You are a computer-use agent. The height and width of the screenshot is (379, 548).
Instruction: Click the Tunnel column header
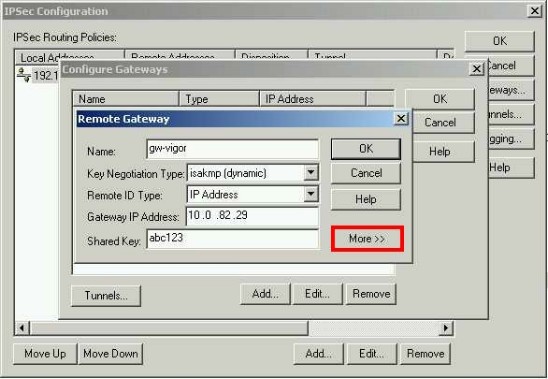coord(372,55)
